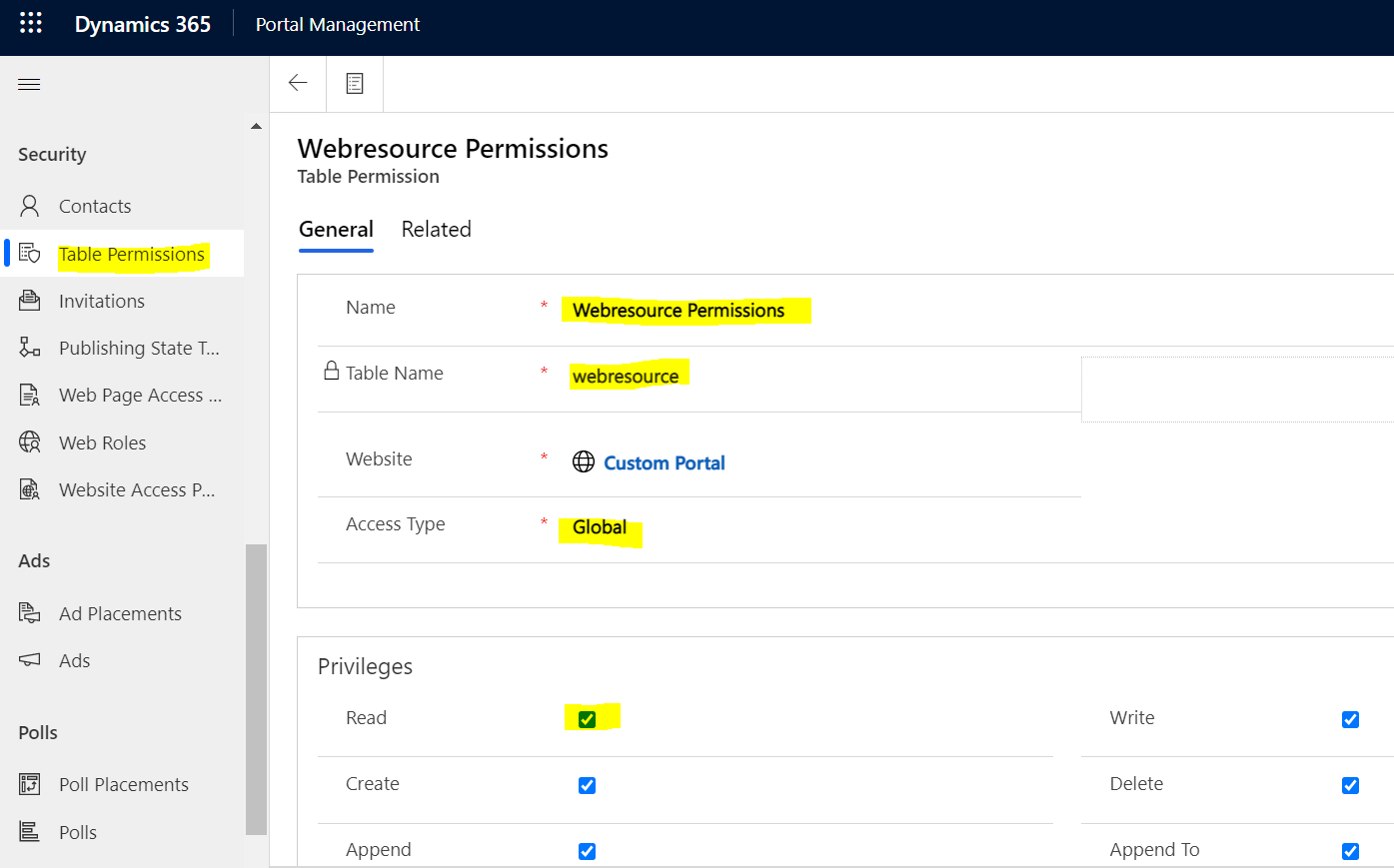
Task: Select the Contacts icon in Security section
Action: pyautogui.click(x=30, y=206)
